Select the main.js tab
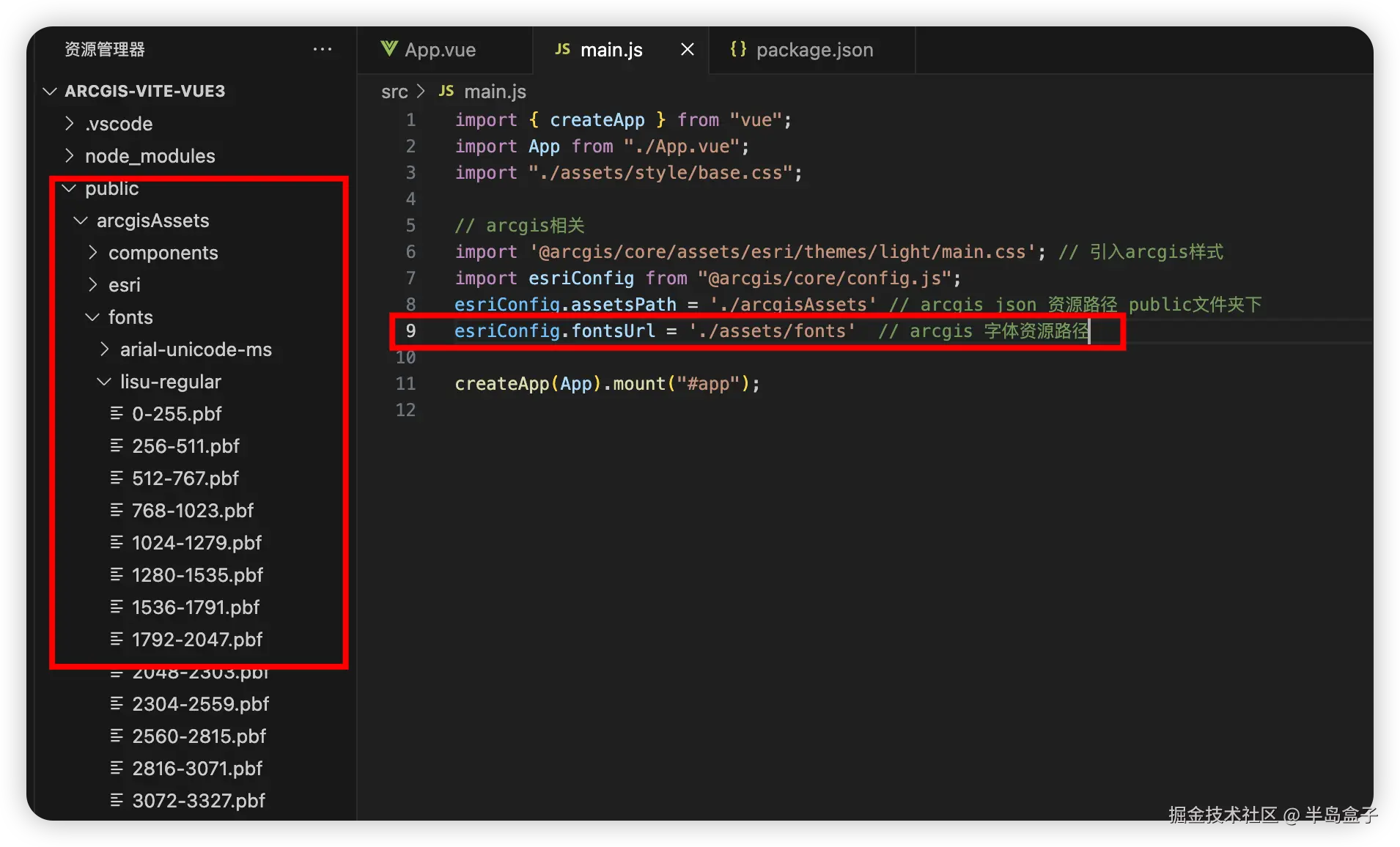Screen dimensions: 1400x847 (x=621, y=49)
